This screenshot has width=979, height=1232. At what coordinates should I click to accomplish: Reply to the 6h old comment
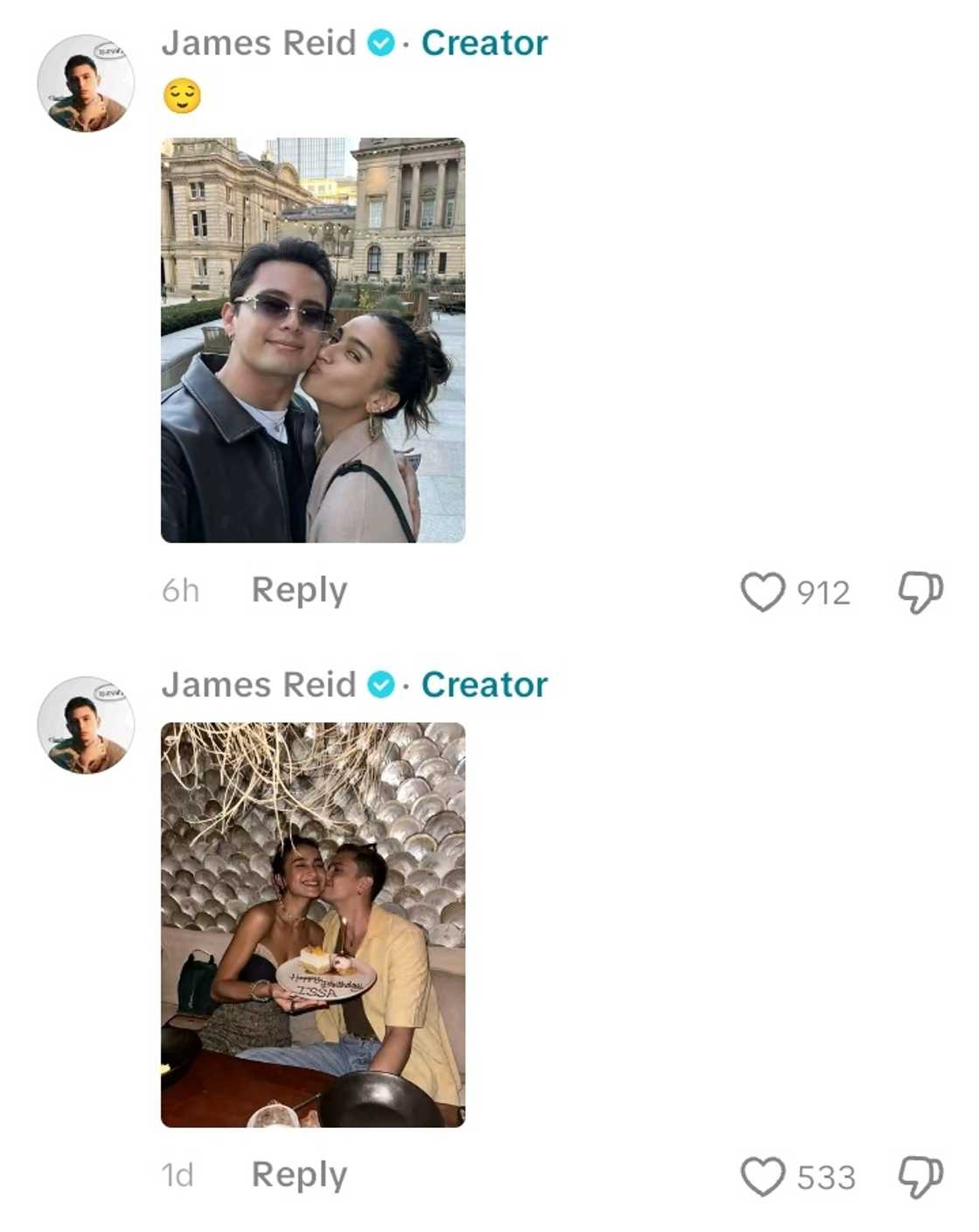pyautogui.click(x=299, y=590)
